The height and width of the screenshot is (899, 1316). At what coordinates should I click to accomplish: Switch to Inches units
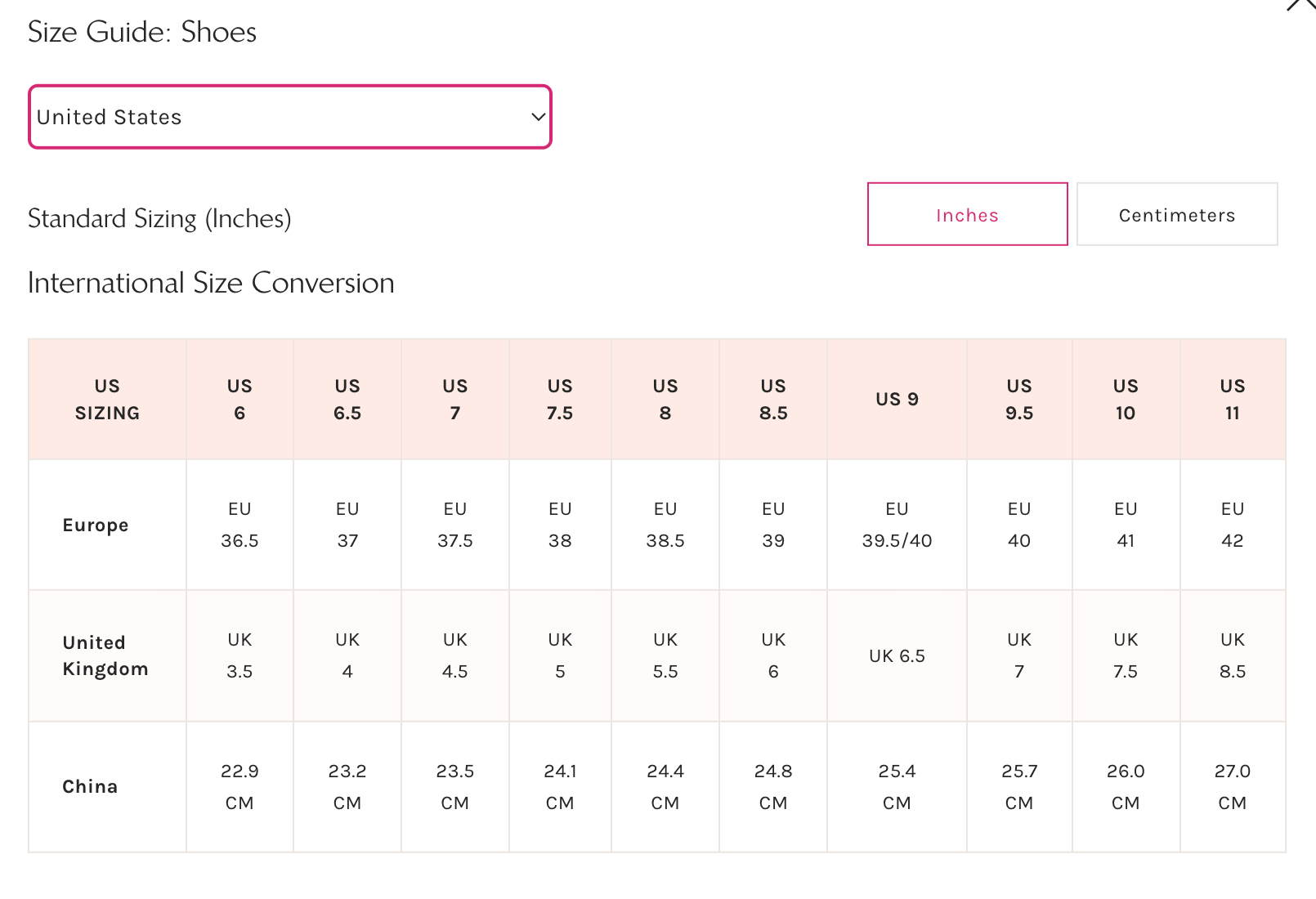967,215
